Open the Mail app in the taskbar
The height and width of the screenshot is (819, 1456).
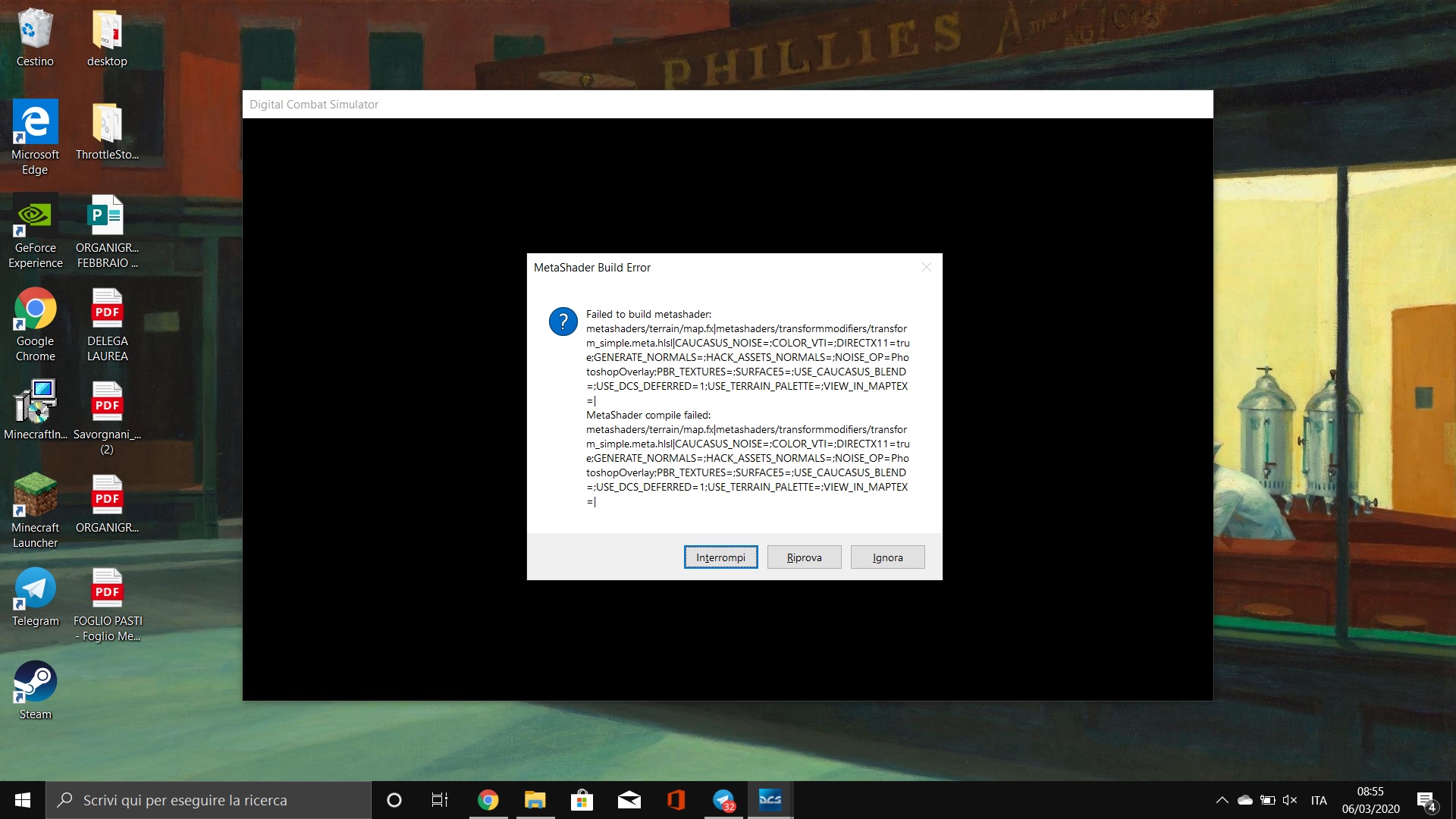tap(629, 800)
